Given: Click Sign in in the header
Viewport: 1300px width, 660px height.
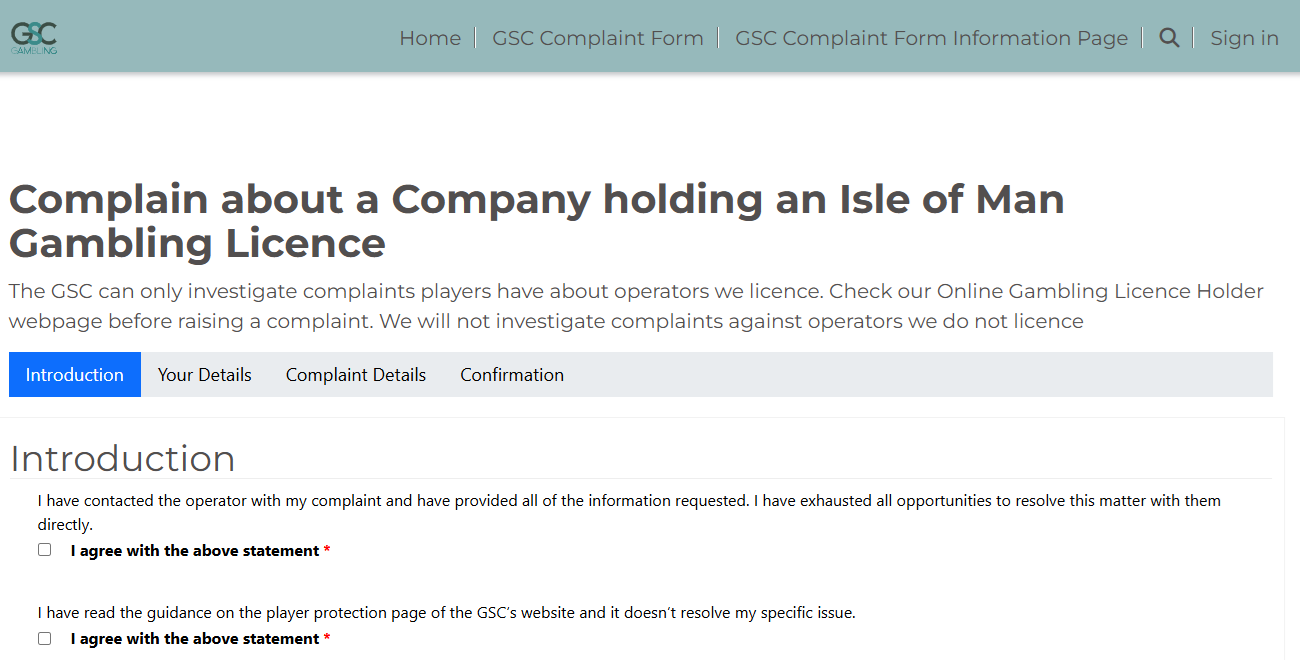Looking at the screenshot, I should [x=1244, y=38].
